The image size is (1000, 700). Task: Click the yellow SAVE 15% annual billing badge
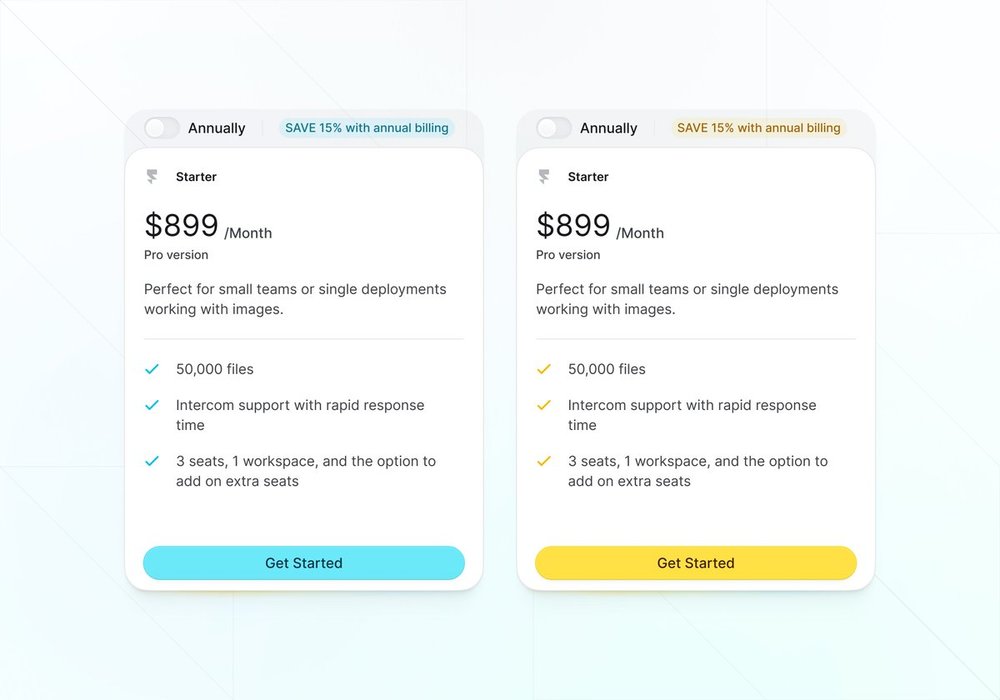758,128
